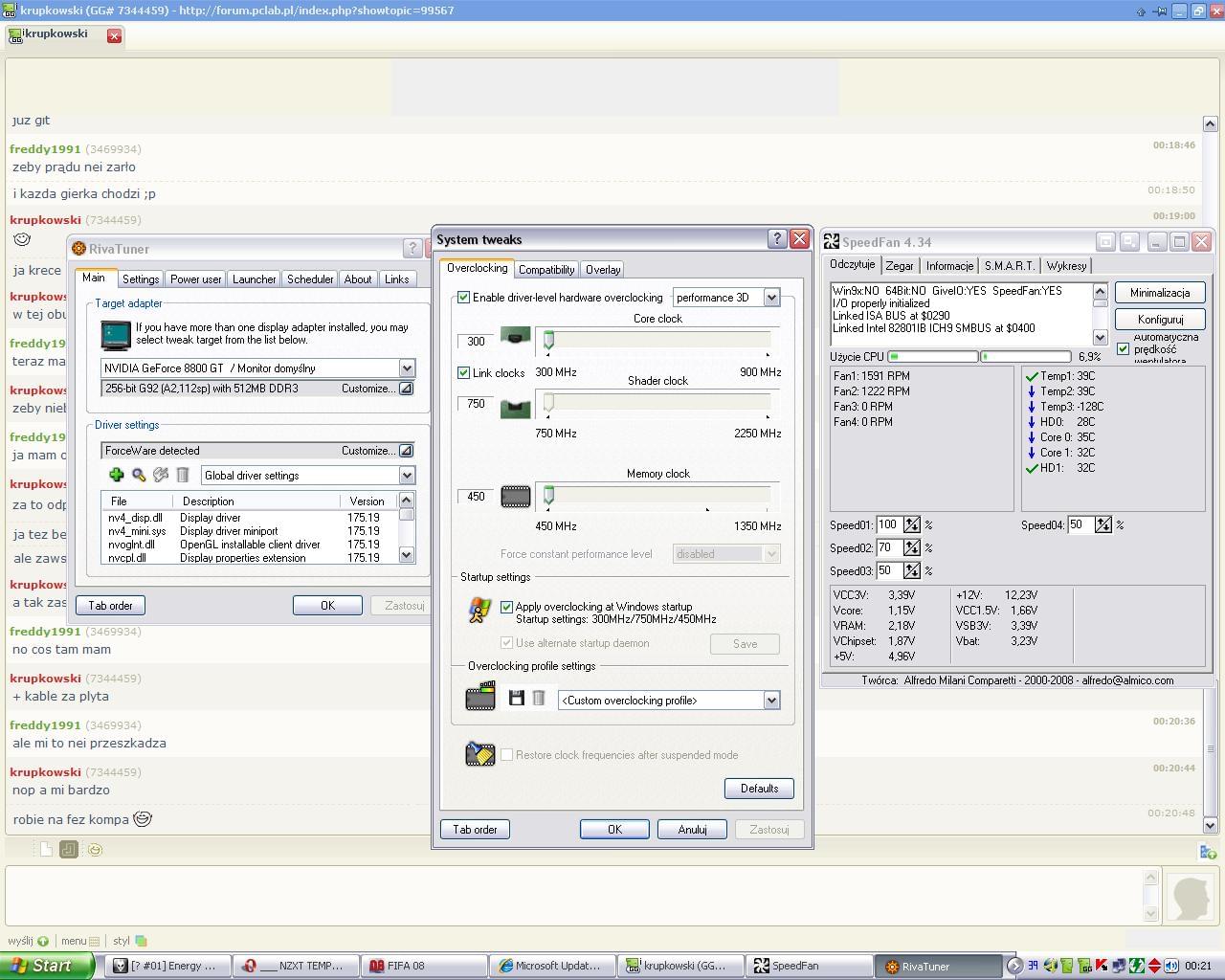This screenshot has width=1225, height=980.
Task: Toggle Apply overclocking at Windows startup
Action: [506, 607]
